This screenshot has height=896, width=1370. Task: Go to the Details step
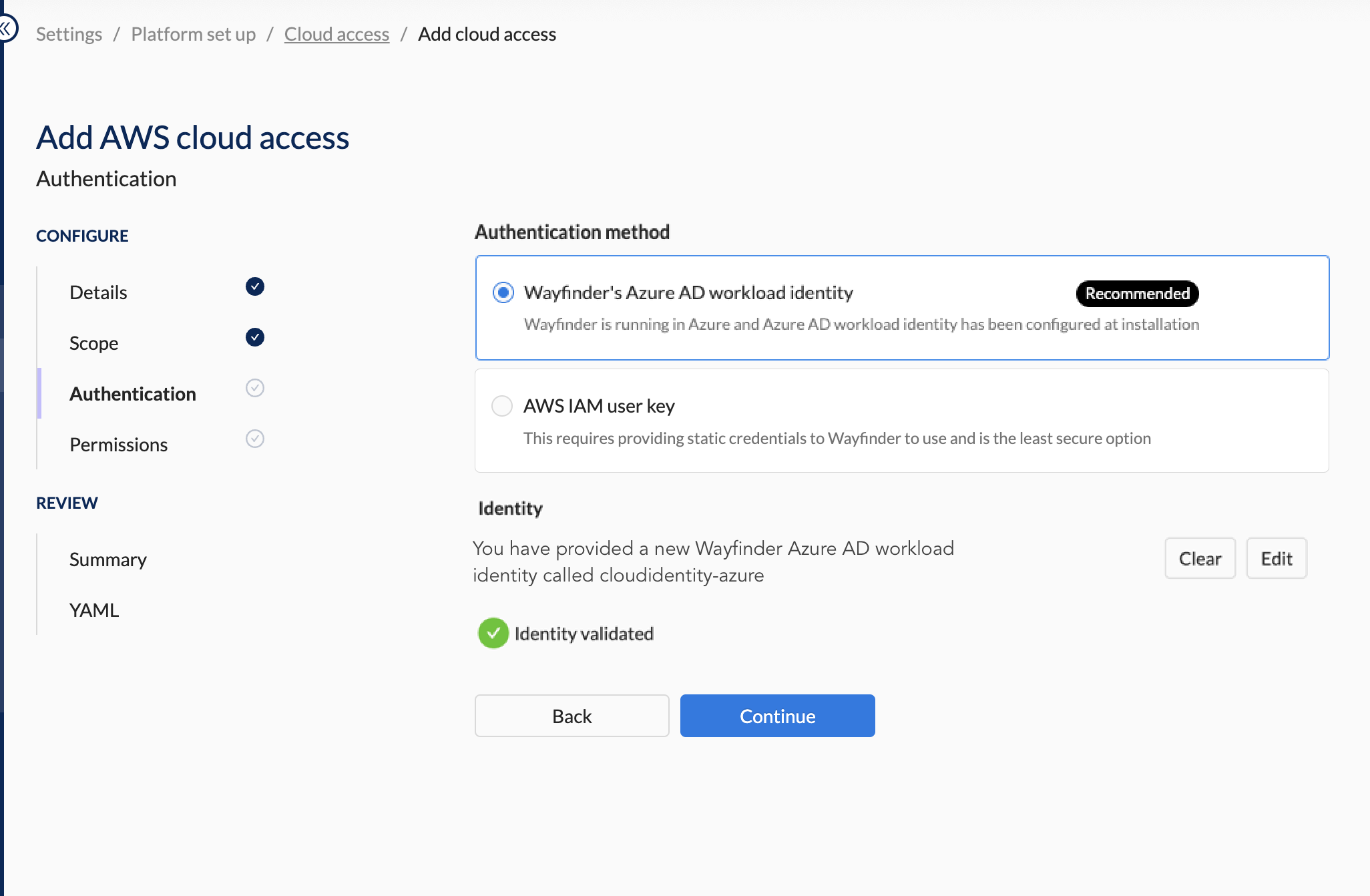98,292
